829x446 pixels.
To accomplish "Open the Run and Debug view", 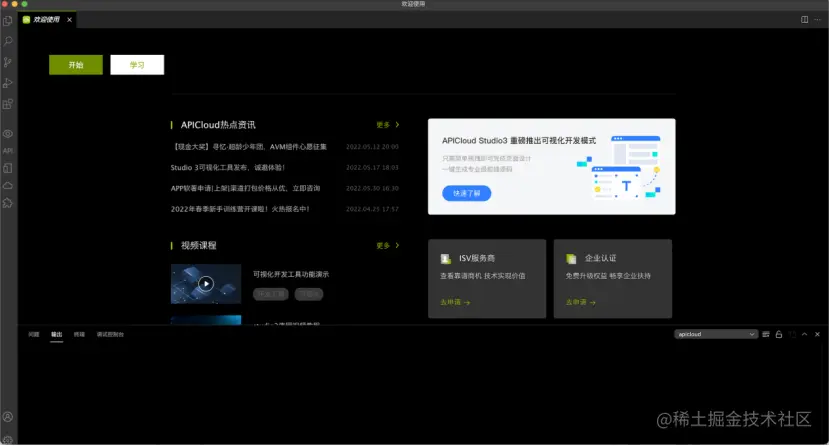I will click(8, 83).
